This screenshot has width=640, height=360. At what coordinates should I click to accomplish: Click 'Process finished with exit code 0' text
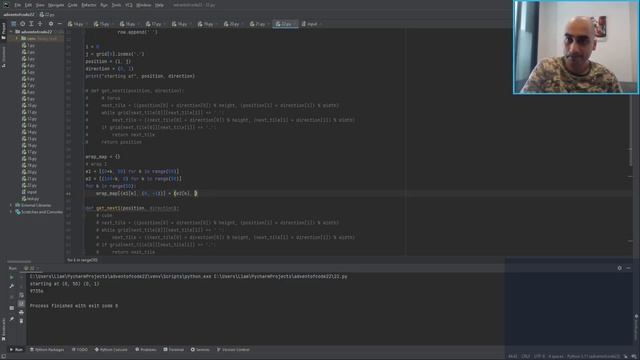[x=74, y=306]
